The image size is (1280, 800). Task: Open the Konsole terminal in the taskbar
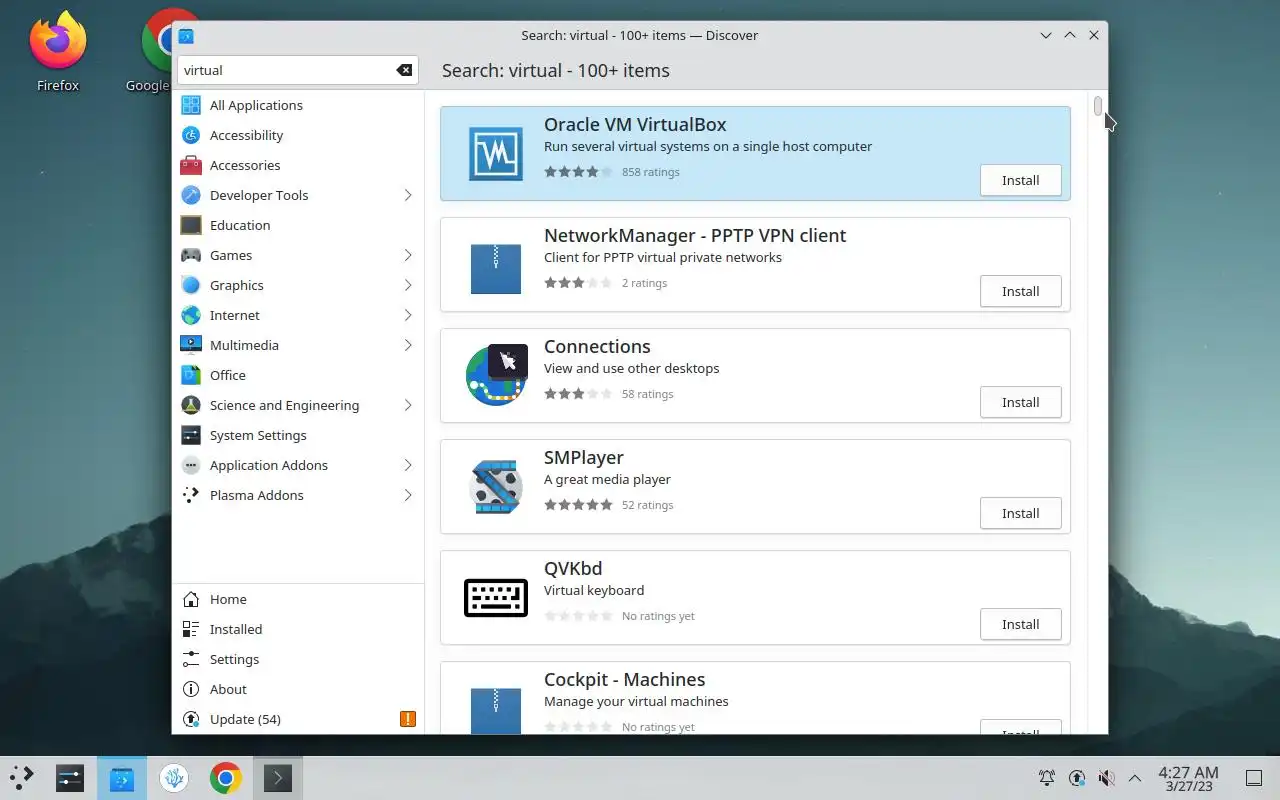point(278,778)
